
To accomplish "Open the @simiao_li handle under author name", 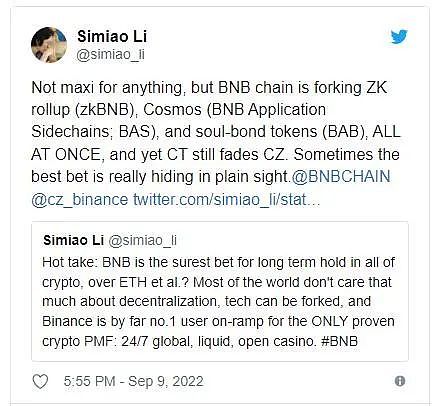I will click(x=111, y=54).
